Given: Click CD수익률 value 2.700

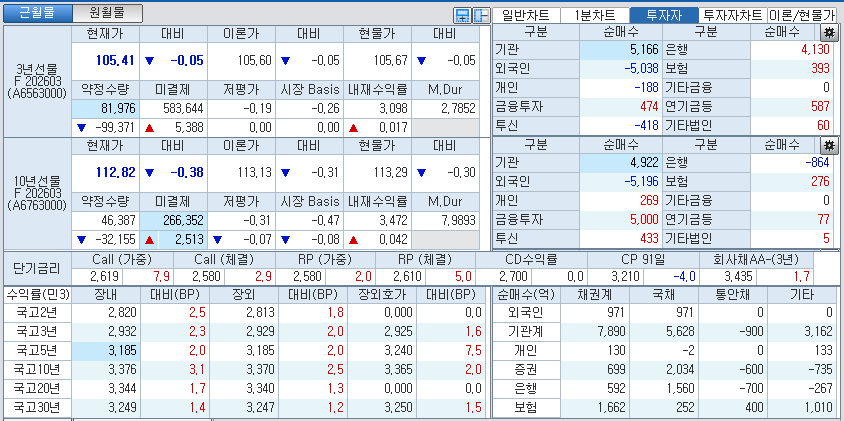Looking at the screenshot, I should click(505, 277).
